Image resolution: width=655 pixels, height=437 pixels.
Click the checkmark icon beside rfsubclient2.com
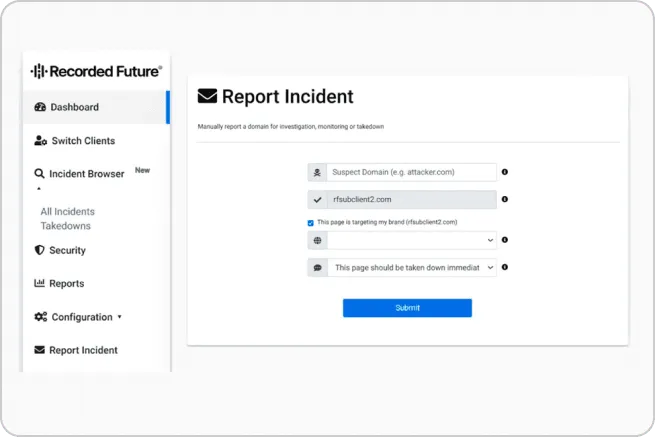click(x=317, y=200)
